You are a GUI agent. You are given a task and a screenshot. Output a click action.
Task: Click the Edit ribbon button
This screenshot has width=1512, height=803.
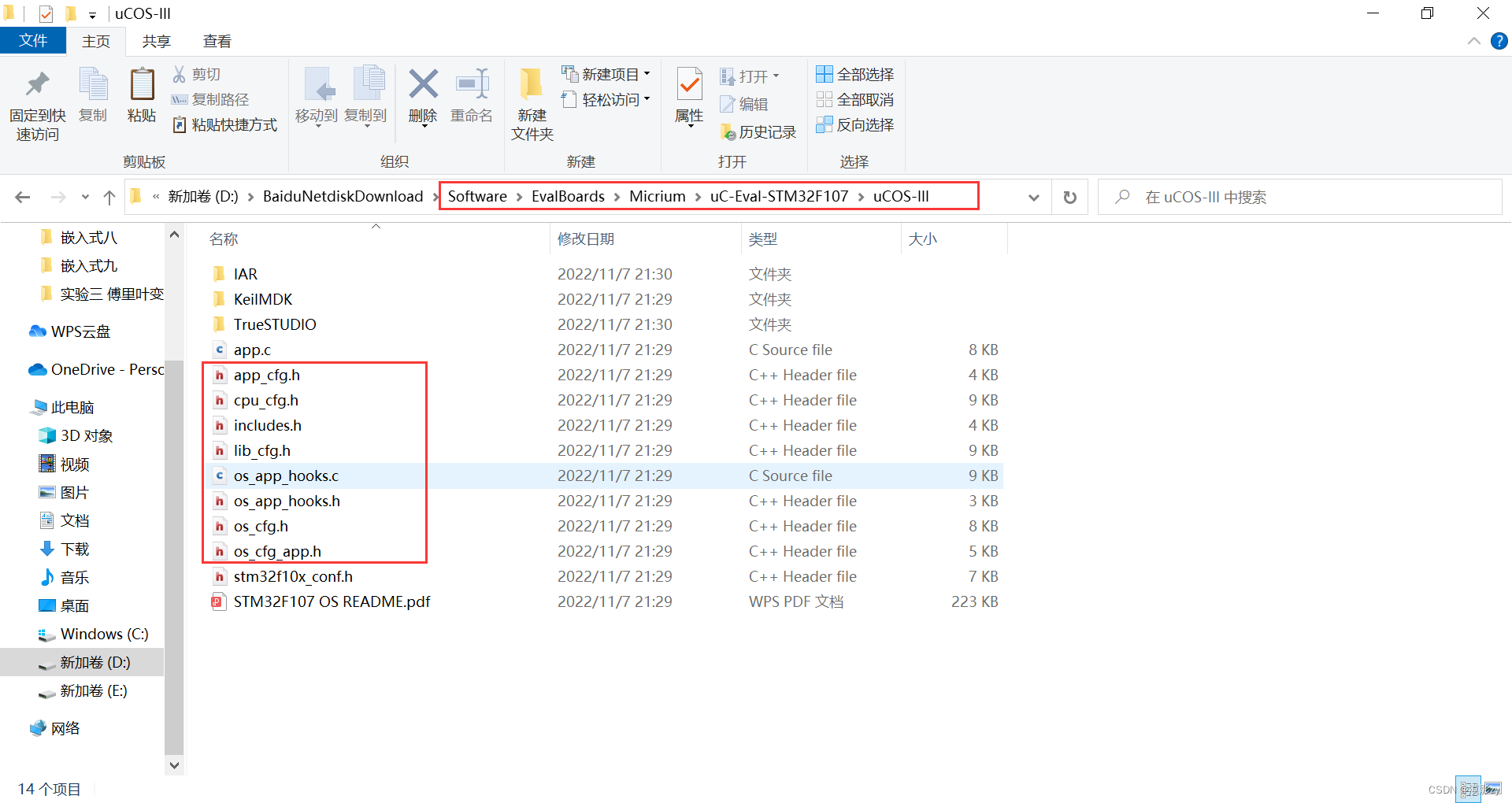(744, 104)
